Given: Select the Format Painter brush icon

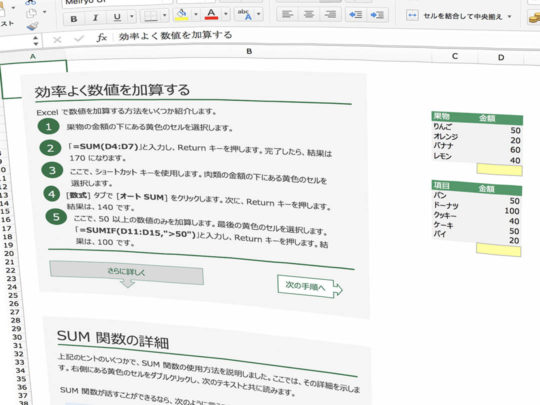Looking at the screenshot, I should (32, 26).
